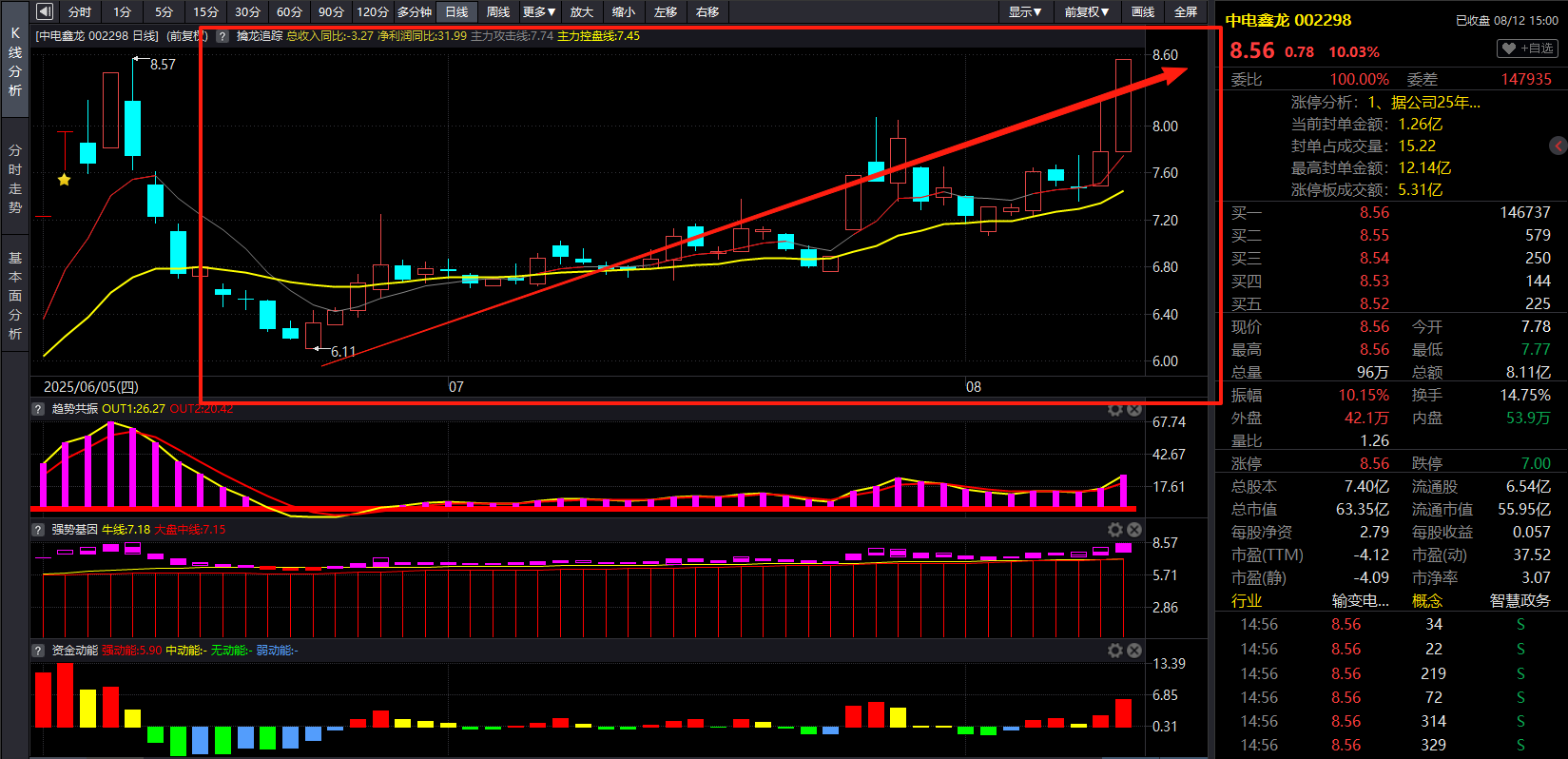Click 放大 to zoom in chart
The width and height of the screenshot is (1568, 759).
[582, 11]
